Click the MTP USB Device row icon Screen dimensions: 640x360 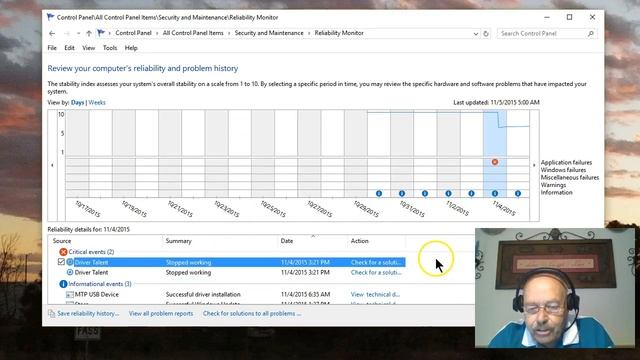click(70, 294)
